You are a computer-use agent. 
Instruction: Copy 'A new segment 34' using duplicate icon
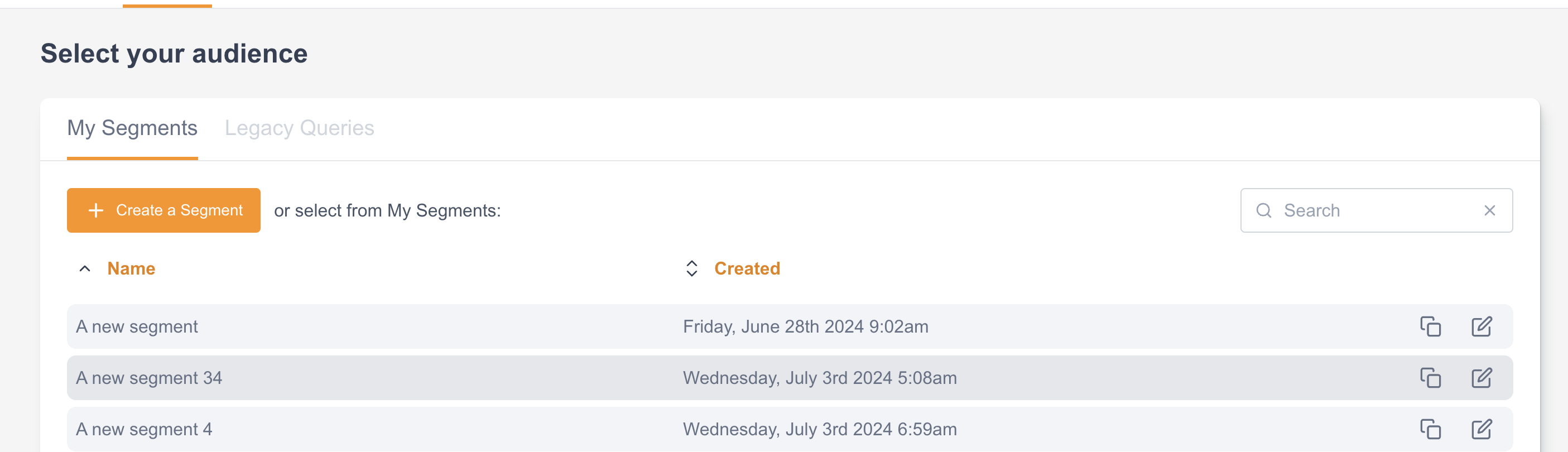pyautogui.click(x=1431, y=377)
